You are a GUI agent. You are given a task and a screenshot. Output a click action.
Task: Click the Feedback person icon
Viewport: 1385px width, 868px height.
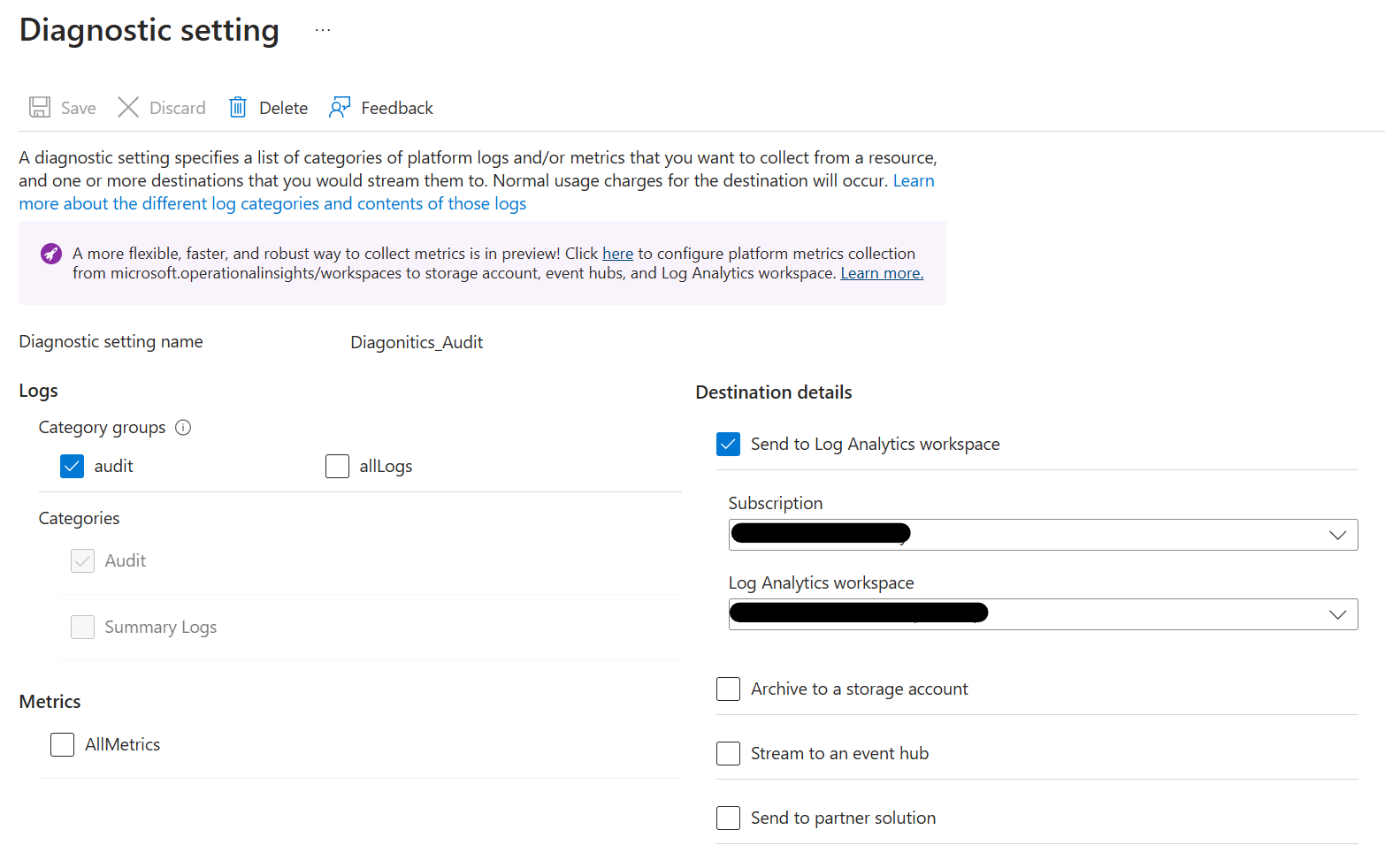pos(340,108)
